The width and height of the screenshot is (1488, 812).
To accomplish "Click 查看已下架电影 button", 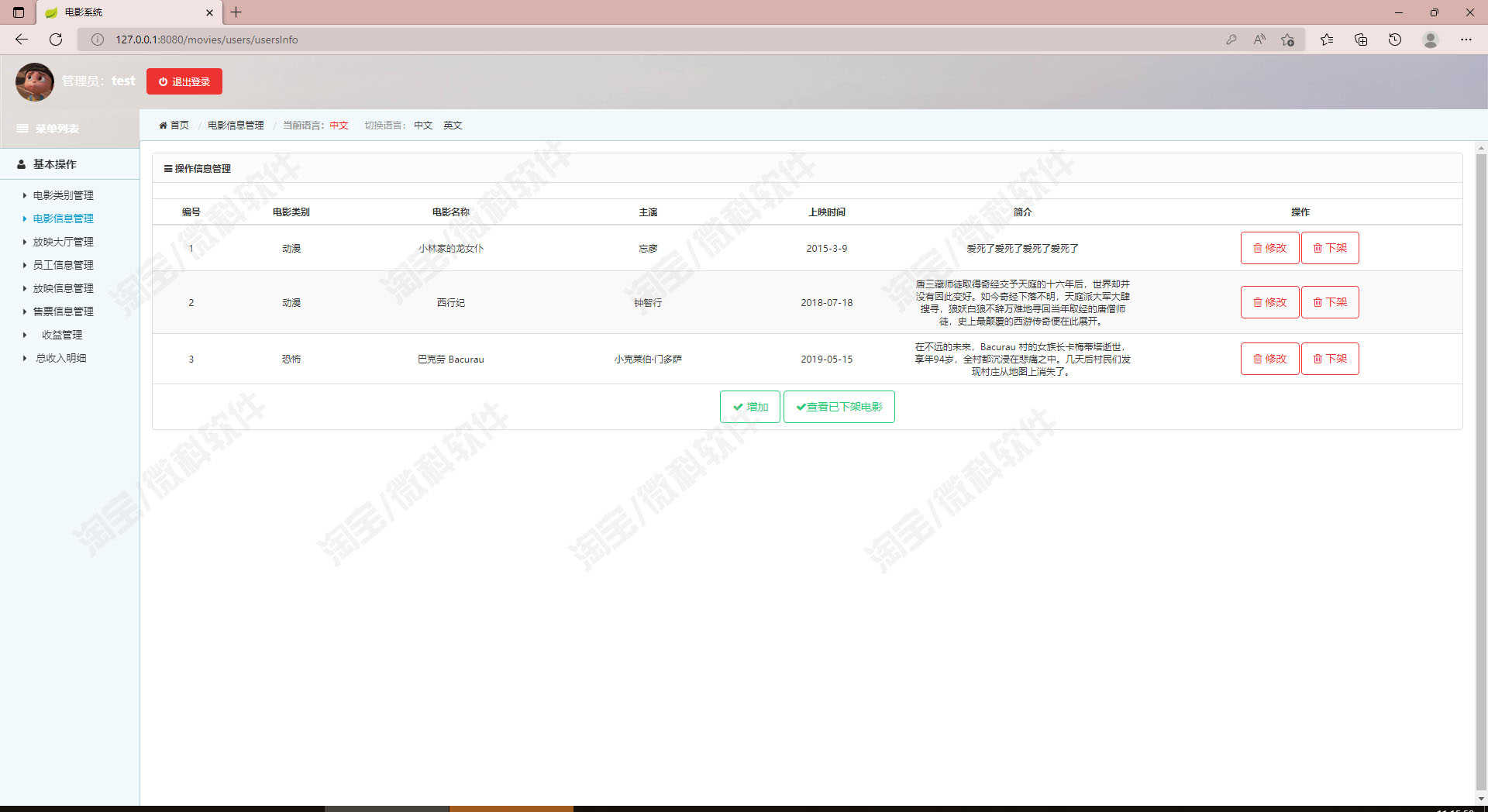I will coord(839,407).
